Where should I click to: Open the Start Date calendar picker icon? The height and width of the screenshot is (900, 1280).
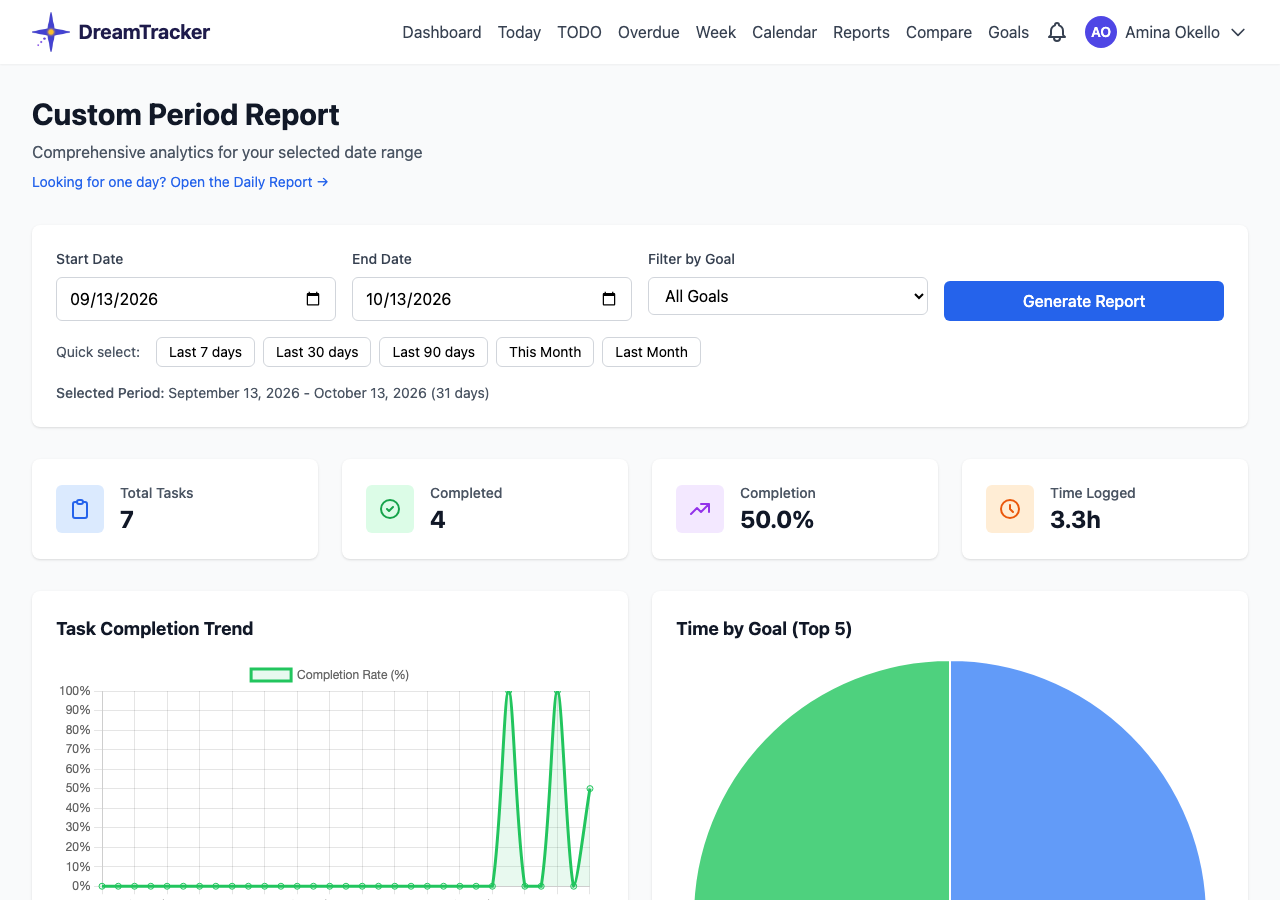point(313,299)
